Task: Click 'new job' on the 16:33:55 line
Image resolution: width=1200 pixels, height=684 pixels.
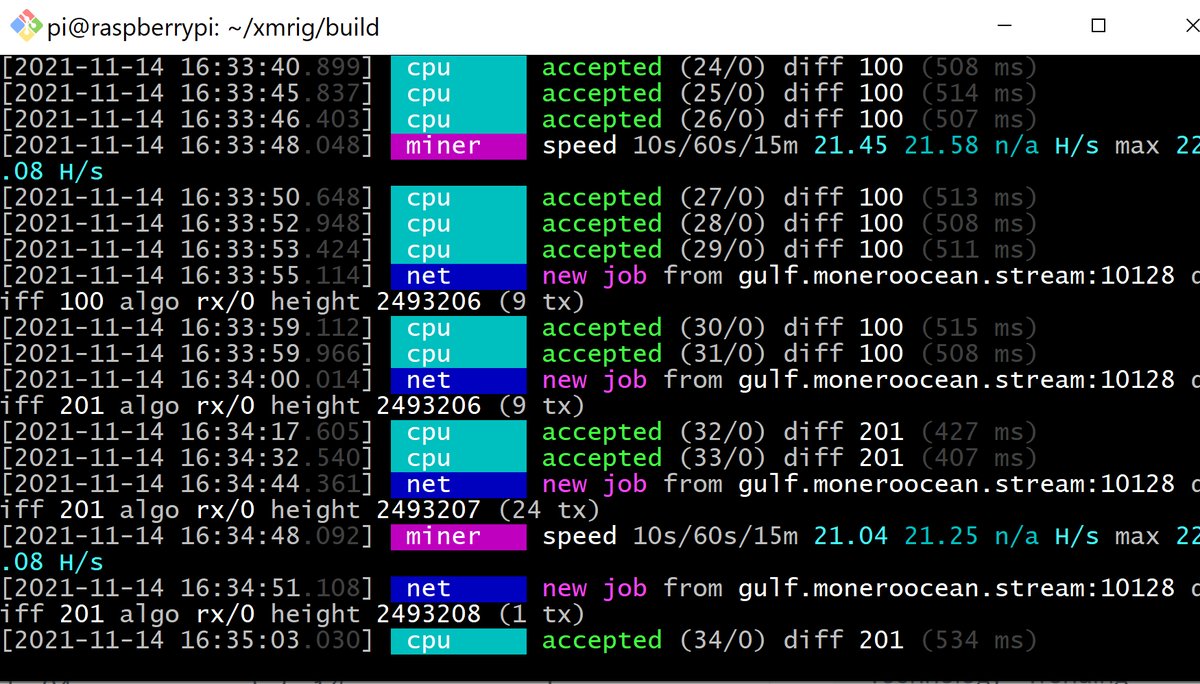Action: coord(594,276)
